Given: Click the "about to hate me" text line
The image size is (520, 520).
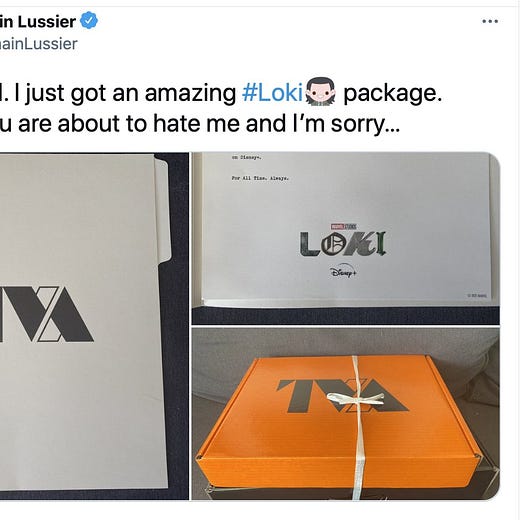Looking at the screenshot, I should point(200,124).
